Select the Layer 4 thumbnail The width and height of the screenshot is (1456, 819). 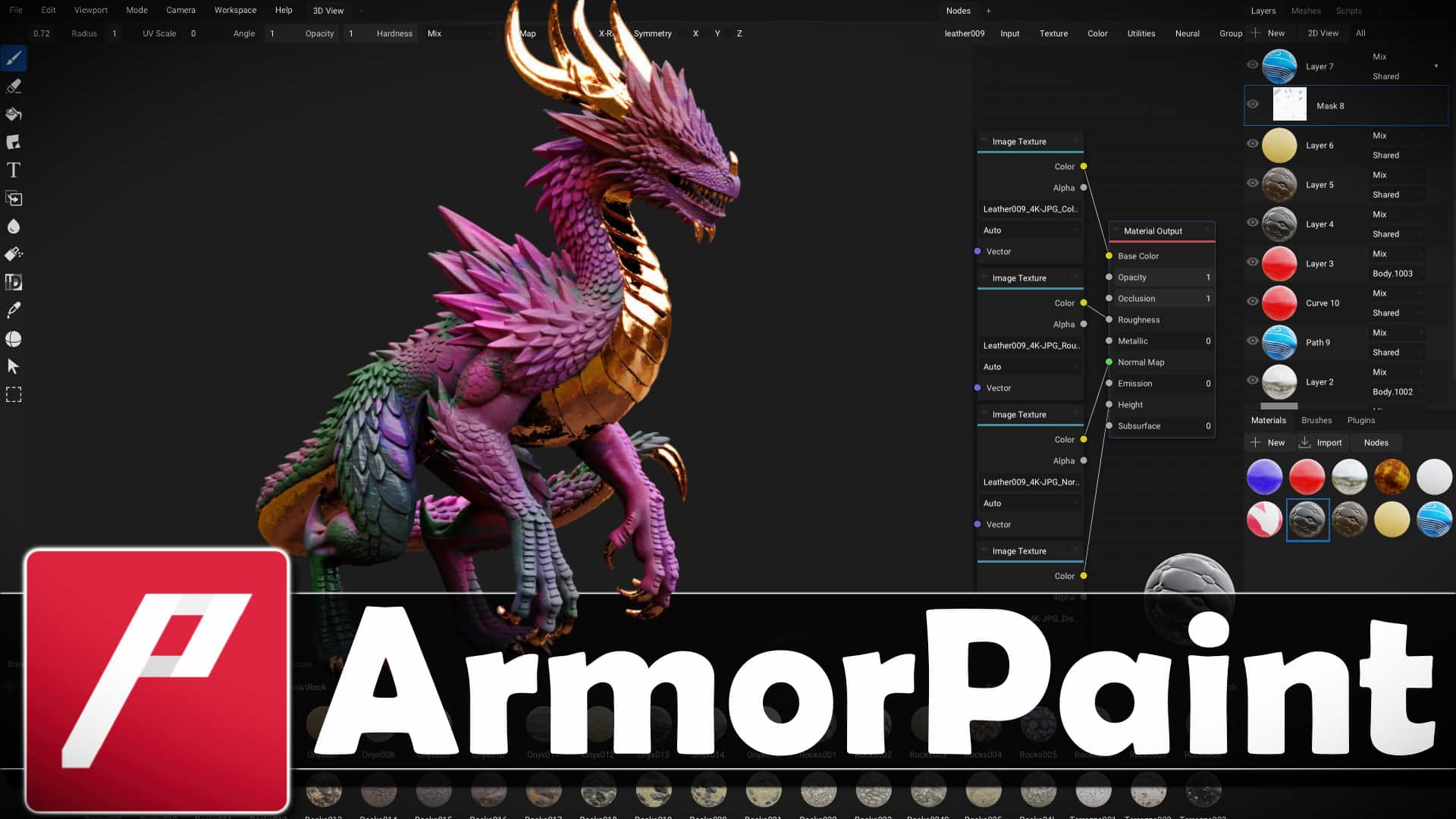[x=1279, y=224]
